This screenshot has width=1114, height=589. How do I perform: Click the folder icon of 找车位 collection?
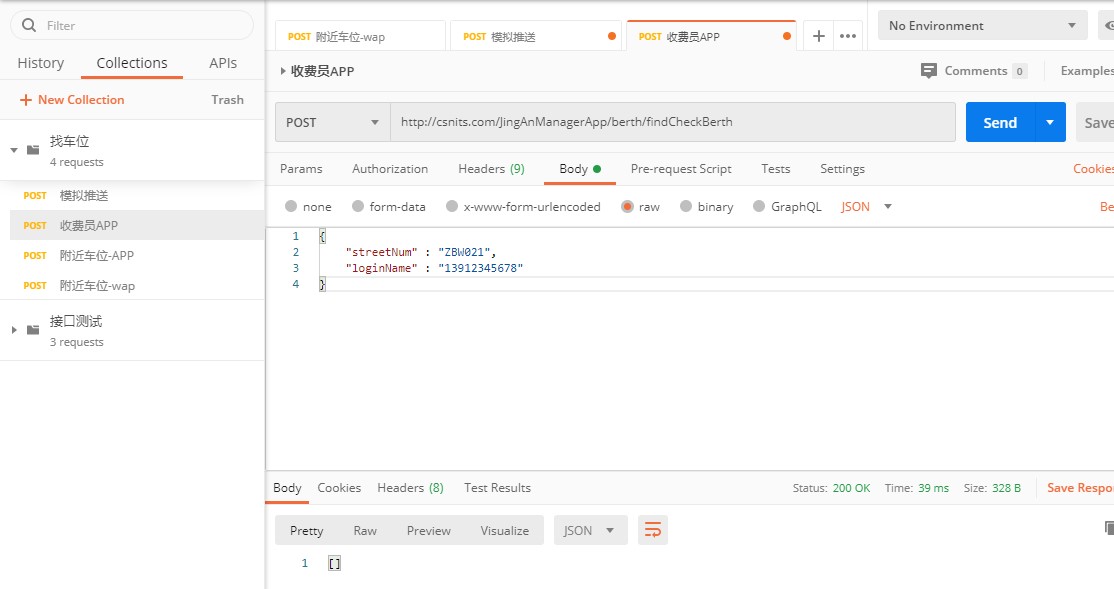pyautogui.click(x=33, y=149)
